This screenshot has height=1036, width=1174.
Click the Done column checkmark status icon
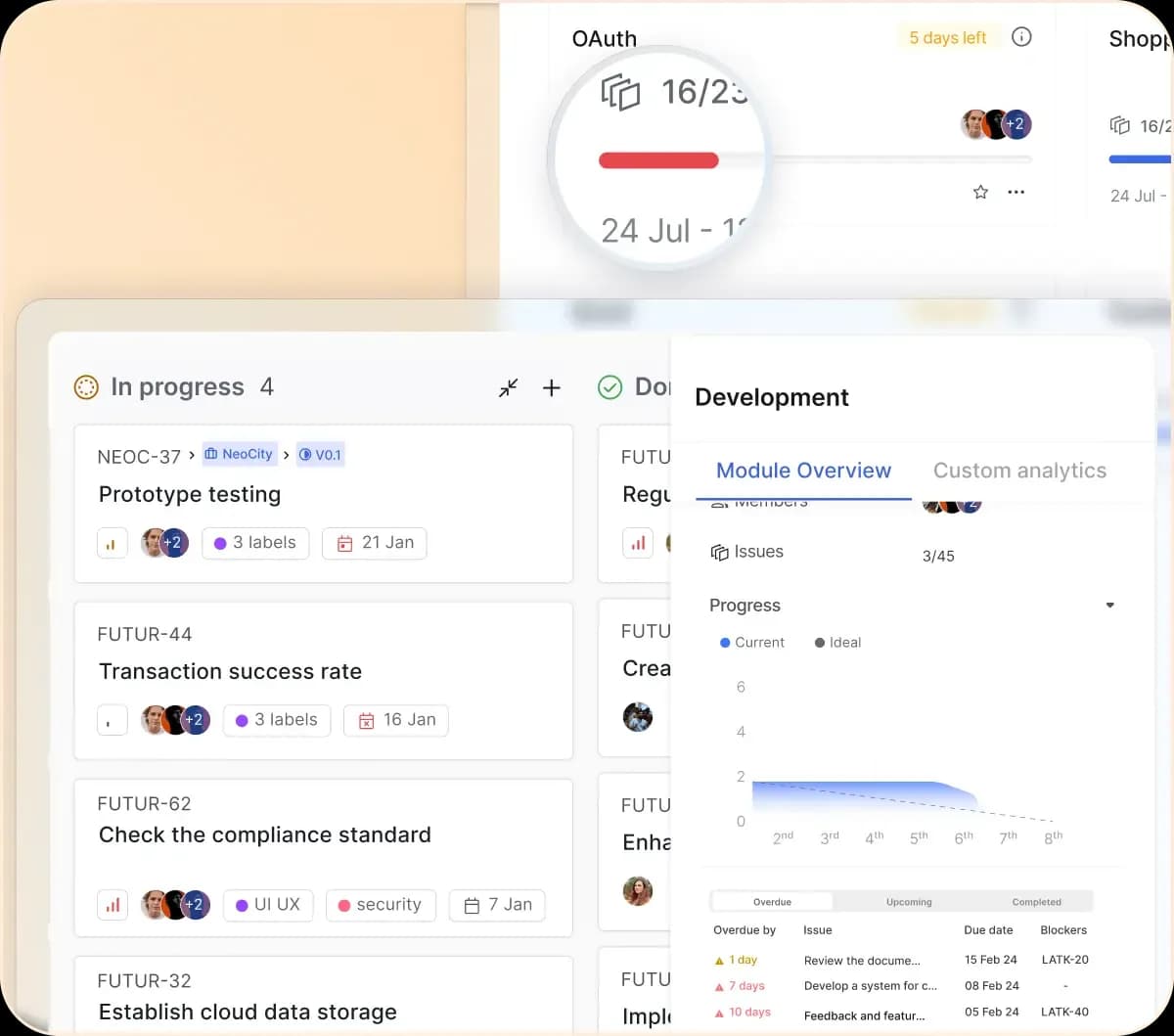tap(610, 388)
